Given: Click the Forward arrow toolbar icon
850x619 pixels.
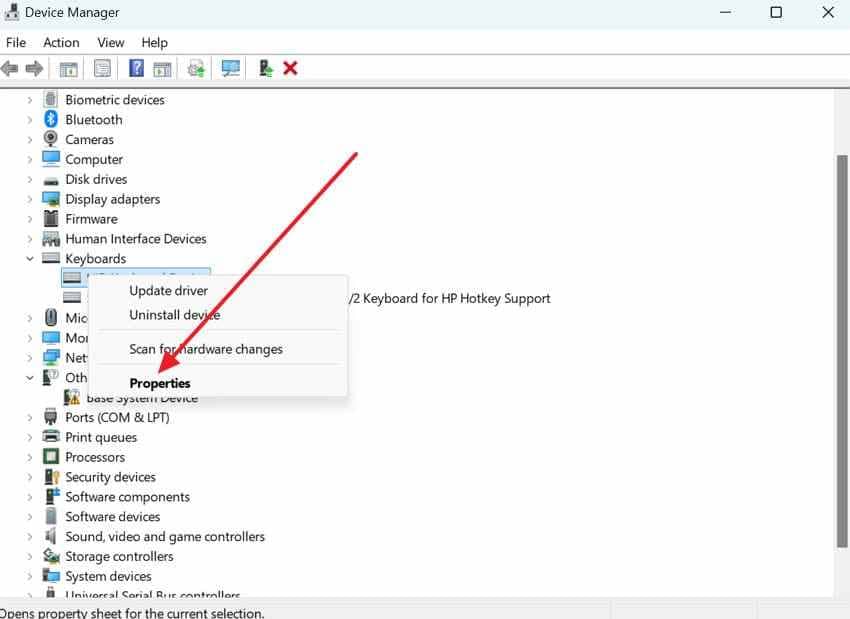Looking at the screenshot, I should tap(34, 68).
